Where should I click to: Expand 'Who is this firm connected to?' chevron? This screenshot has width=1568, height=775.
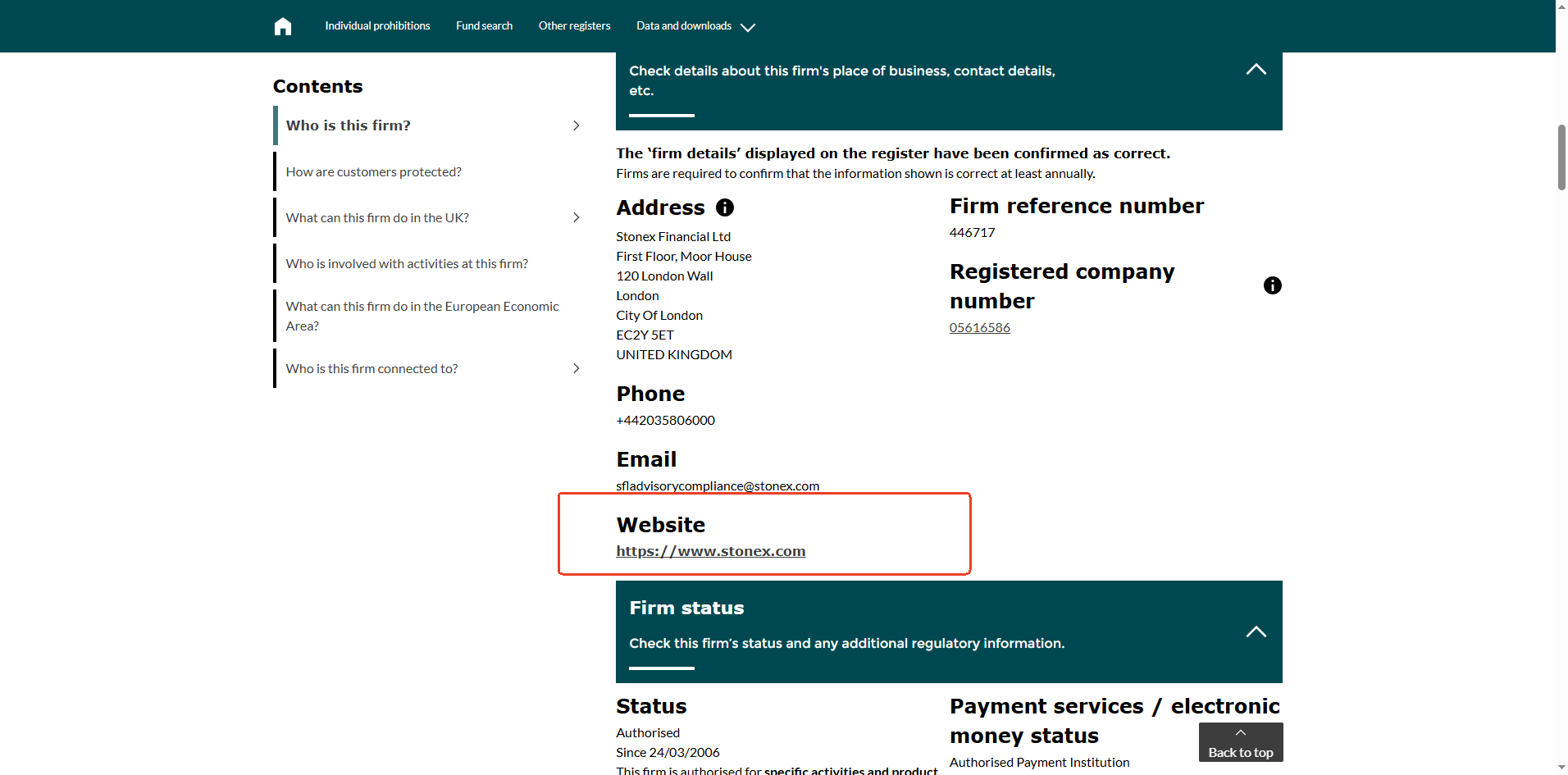(x=577, y=368)
